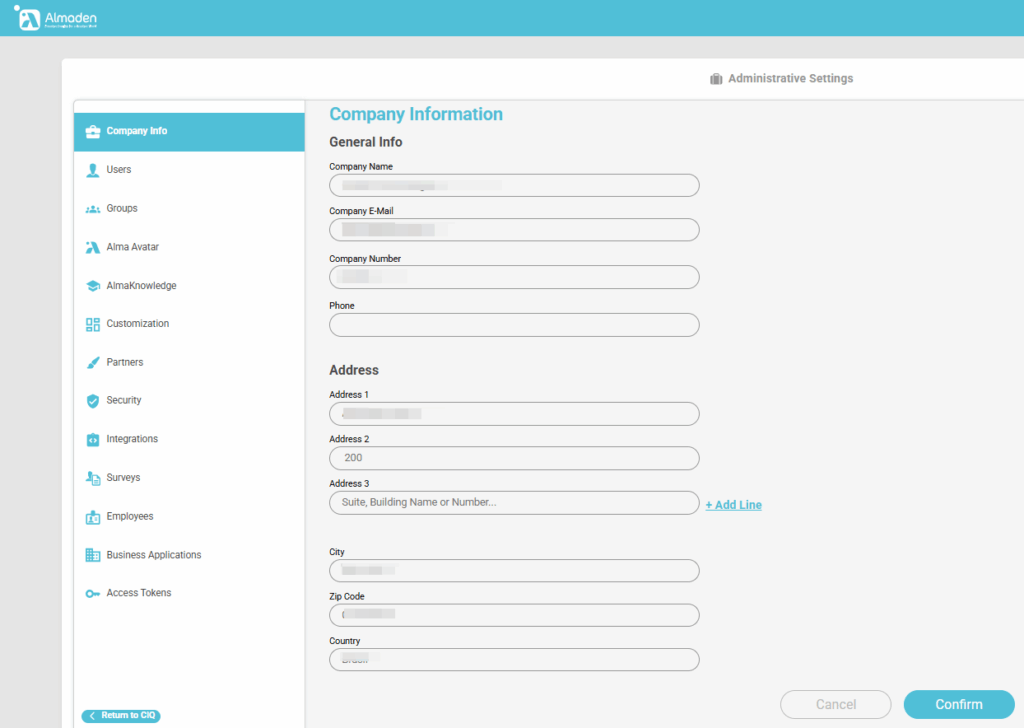Click the Security shield icon
Screen dimensions: 1024x728
(x=92, y=401)
